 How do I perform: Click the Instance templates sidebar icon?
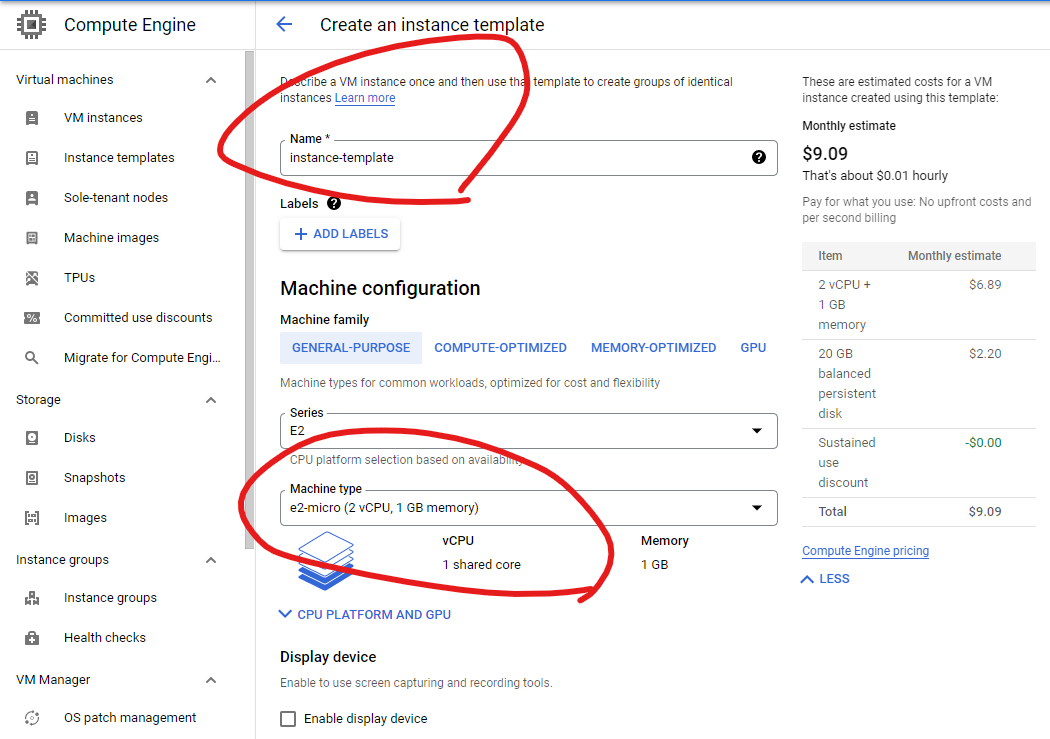[31, 158]
